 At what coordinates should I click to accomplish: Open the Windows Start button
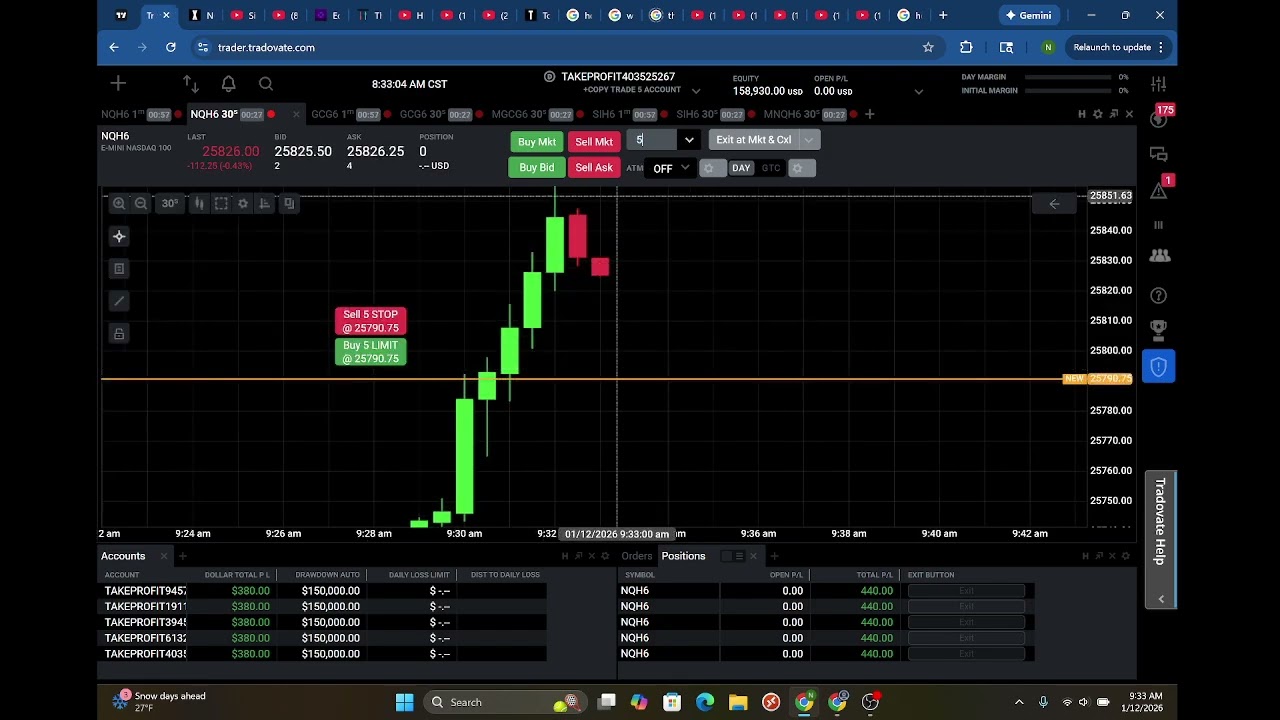[x=404, y=702]
